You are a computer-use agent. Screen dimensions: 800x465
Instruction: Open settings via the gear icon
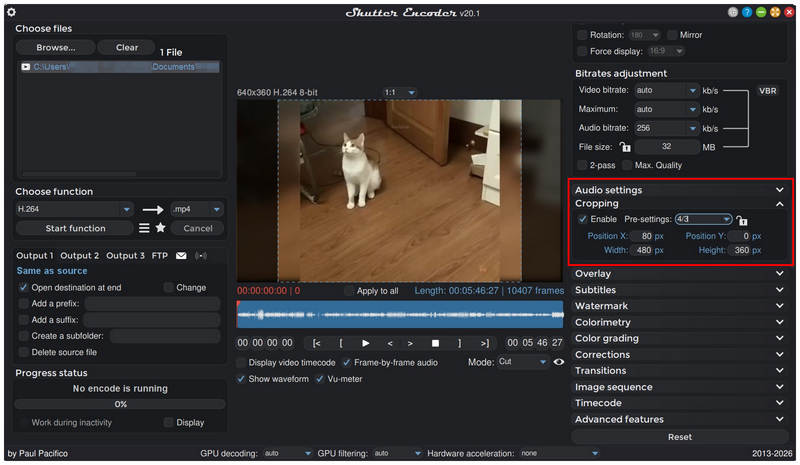pos(11,12)
